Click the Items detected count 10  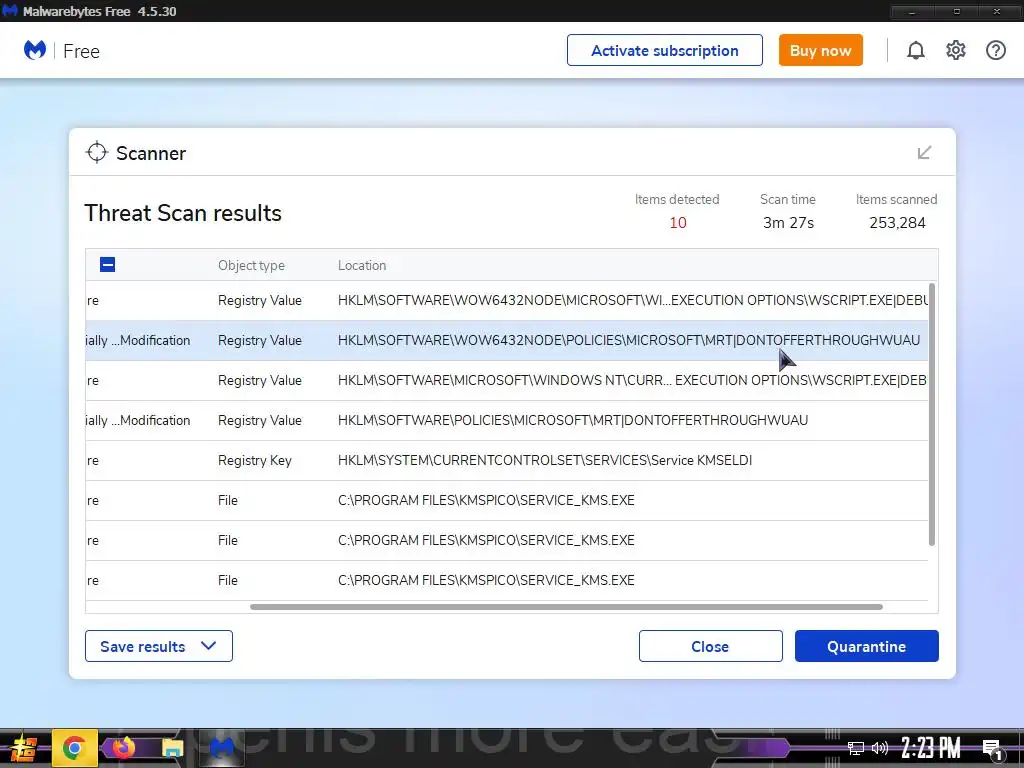pos(677,223)
